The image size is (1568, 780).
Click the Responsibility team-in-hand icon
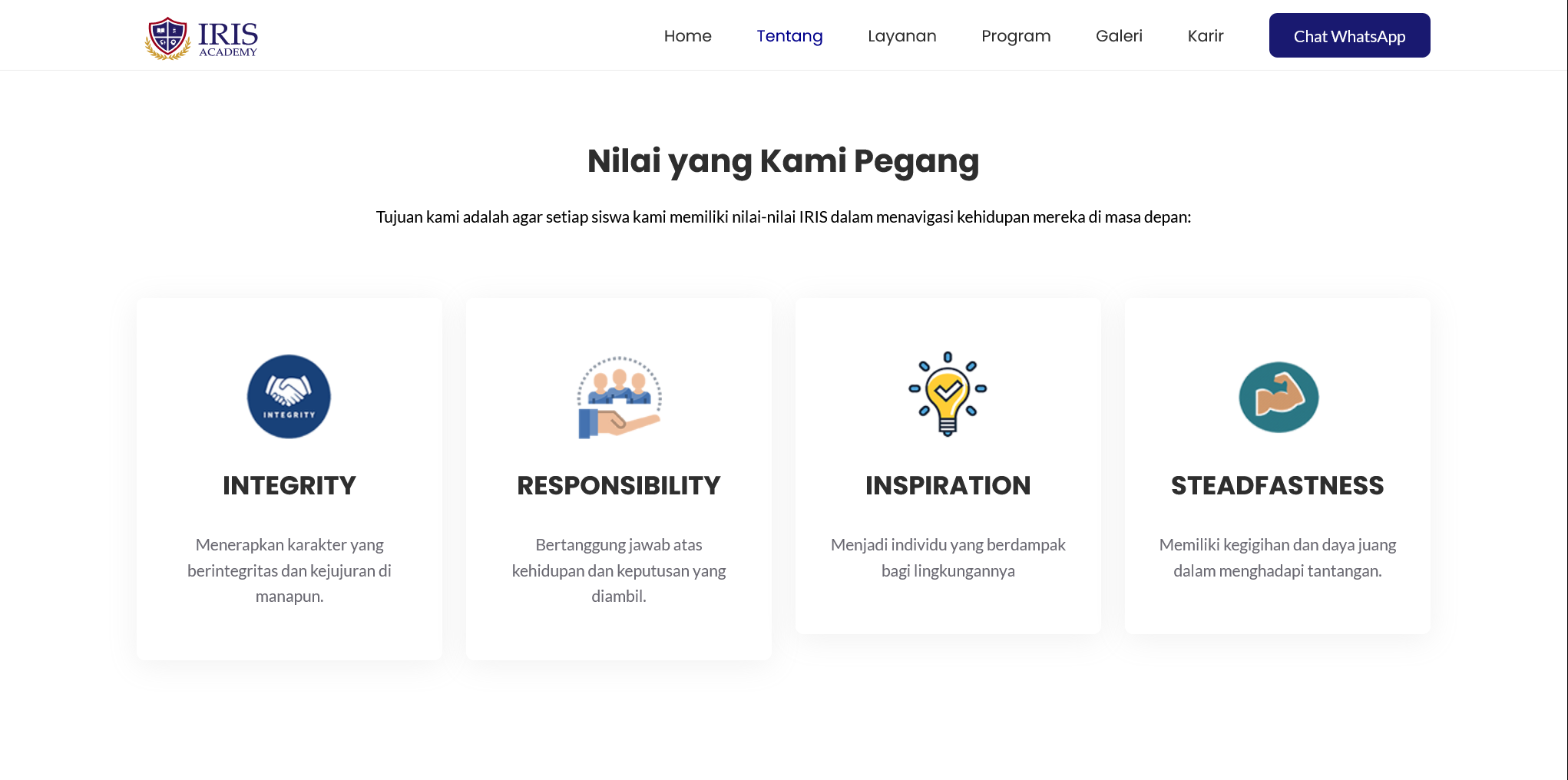(x=619, y=397)
